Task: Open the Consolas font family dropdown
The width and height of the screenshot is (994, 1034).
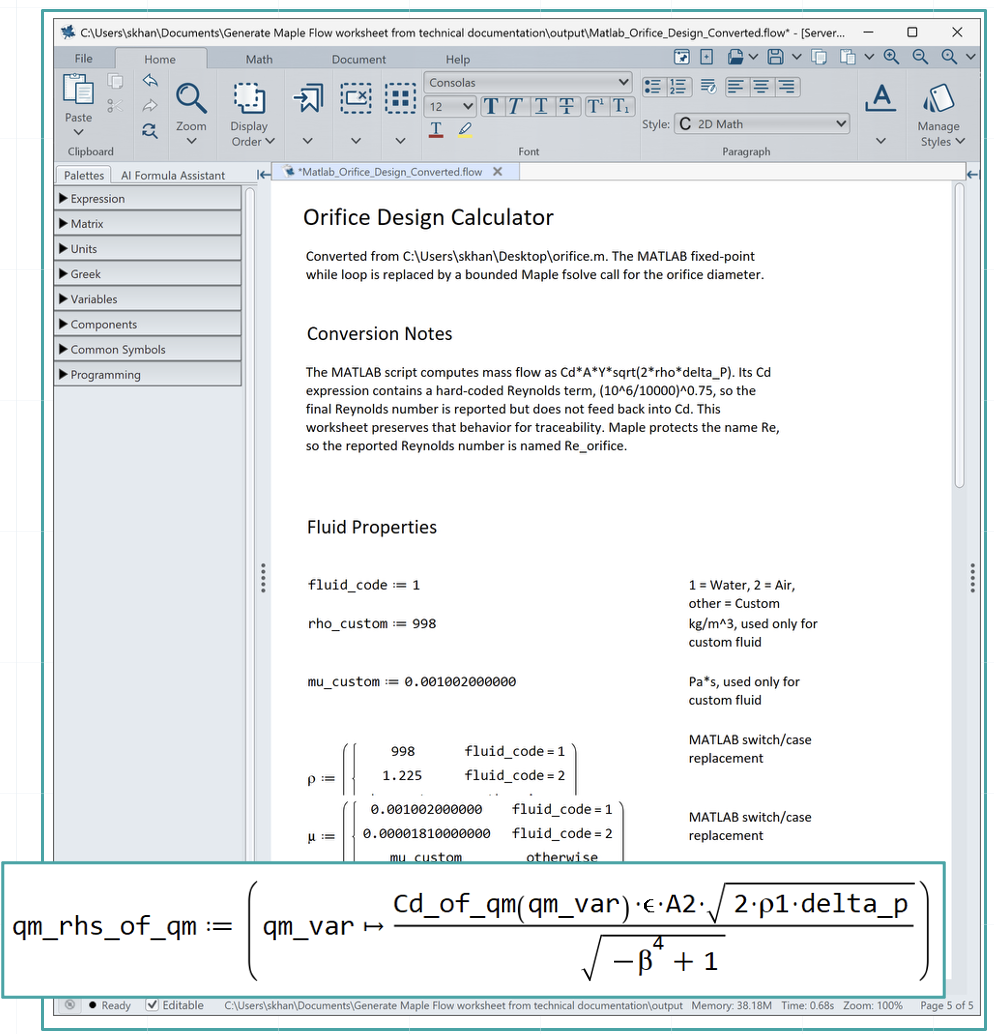Action: click(x=528, y=82)
